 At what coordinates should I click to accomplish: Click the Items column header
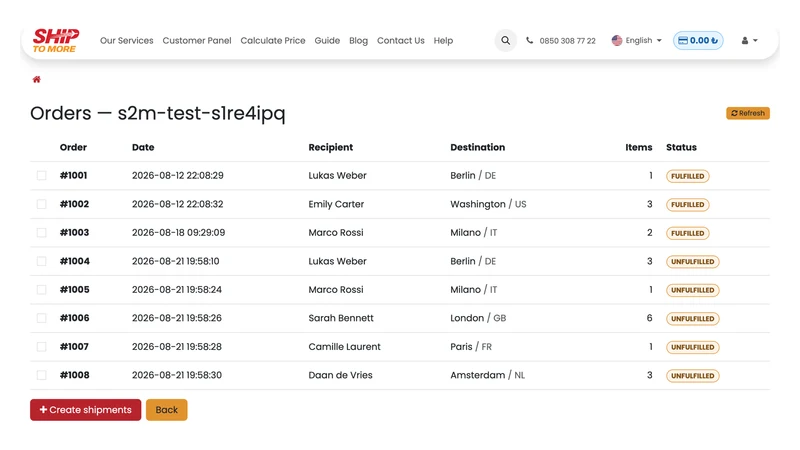click(639, 147)
